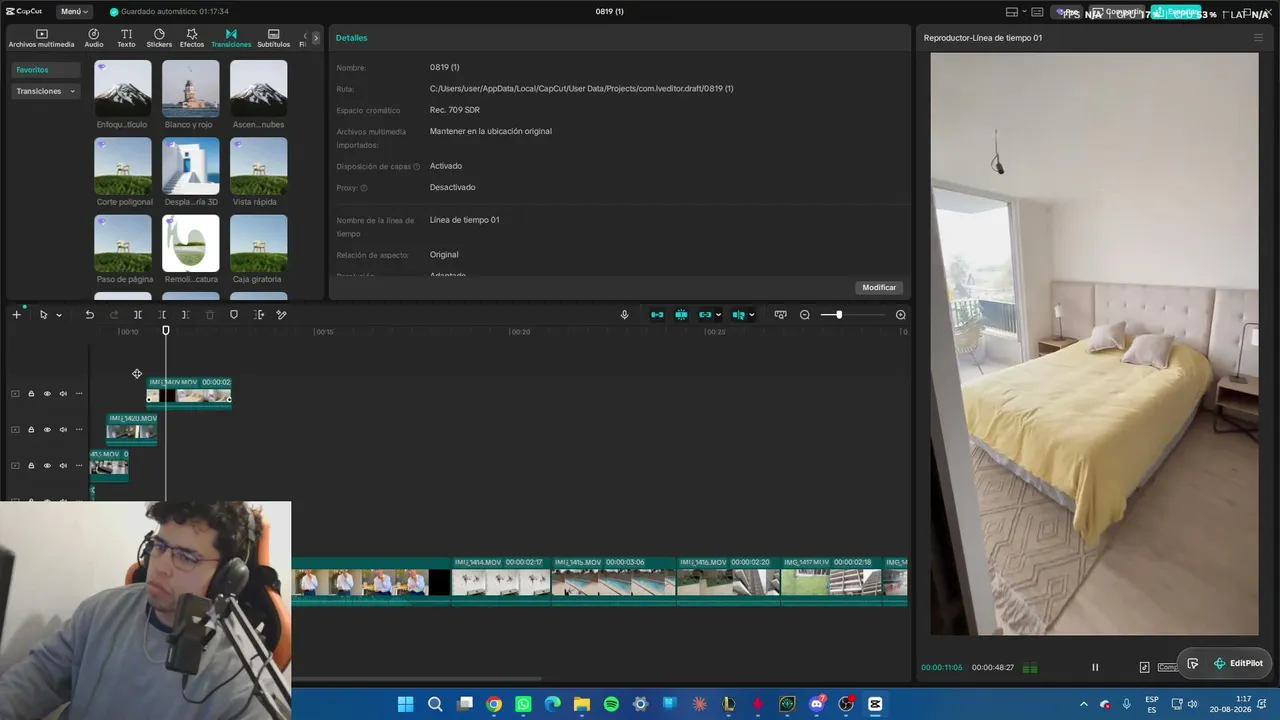The image size is (1280, 720).
Task: Choose the Corte poligonal transition
Action: (x=123, y=172)
